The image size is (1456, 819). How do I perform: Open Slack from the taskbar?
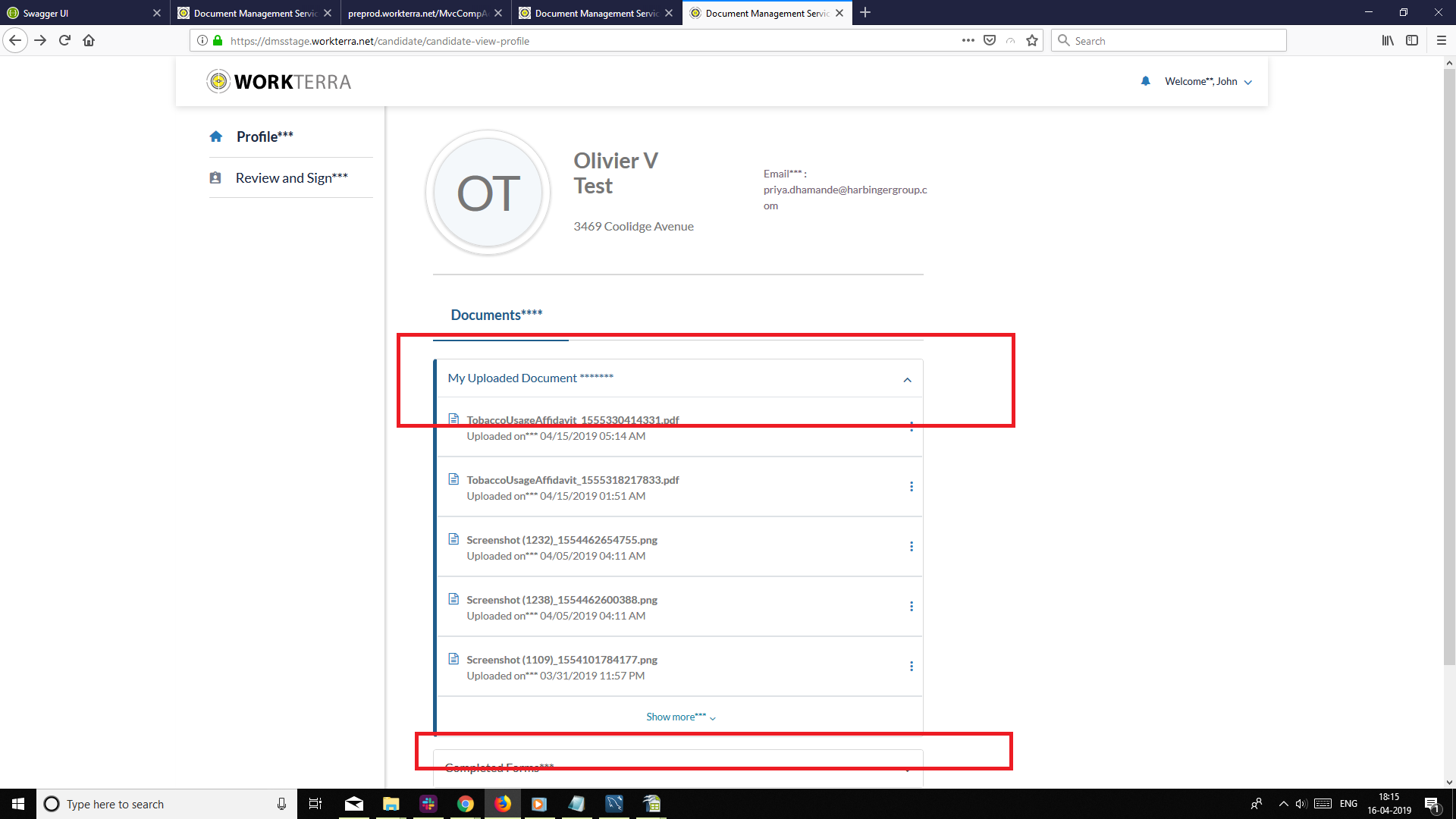pos(428,804)
